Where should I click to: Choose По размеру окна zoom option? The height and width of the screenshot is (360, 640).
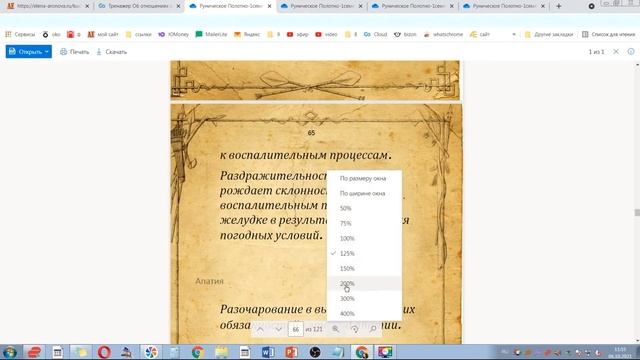[x=364, y=178]
